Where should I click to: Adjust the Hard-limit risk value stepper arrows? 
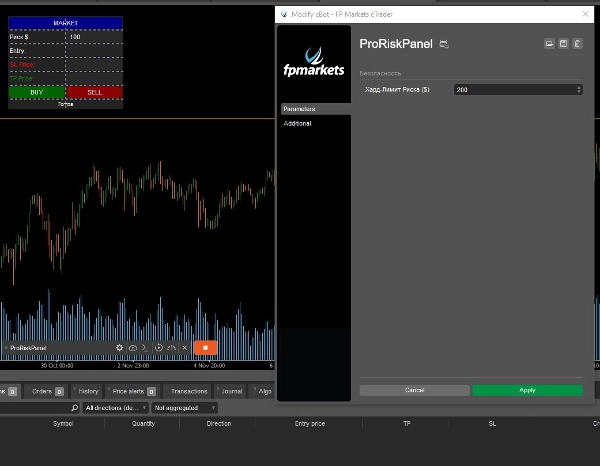click(579, 90)
